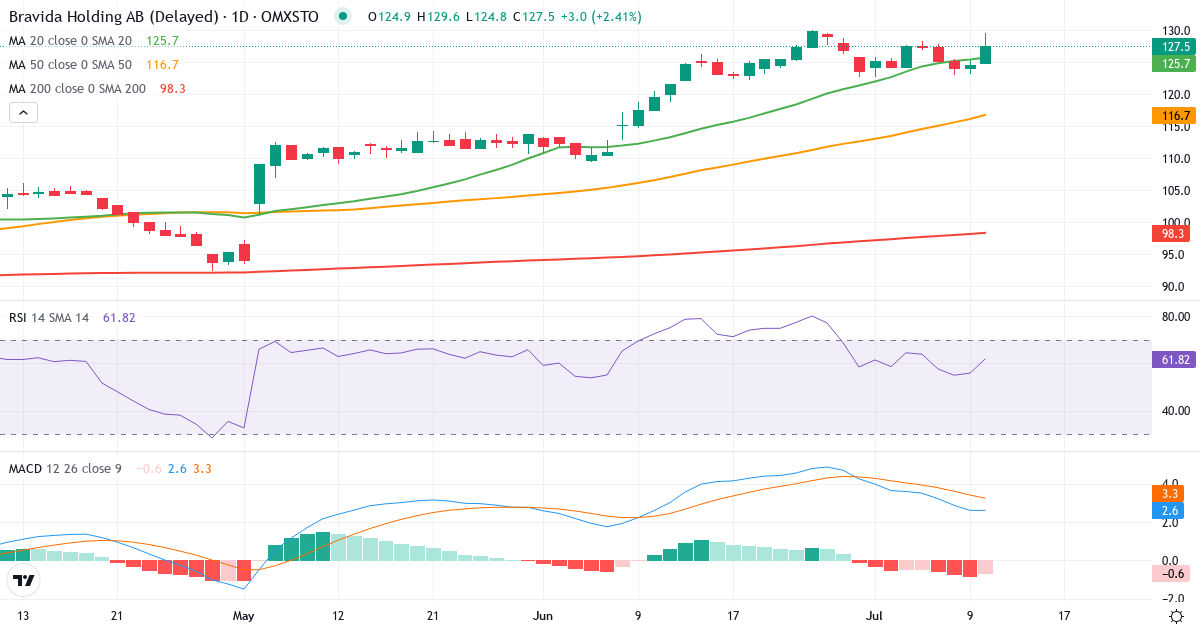Click the Jun label on time axis

543,616
